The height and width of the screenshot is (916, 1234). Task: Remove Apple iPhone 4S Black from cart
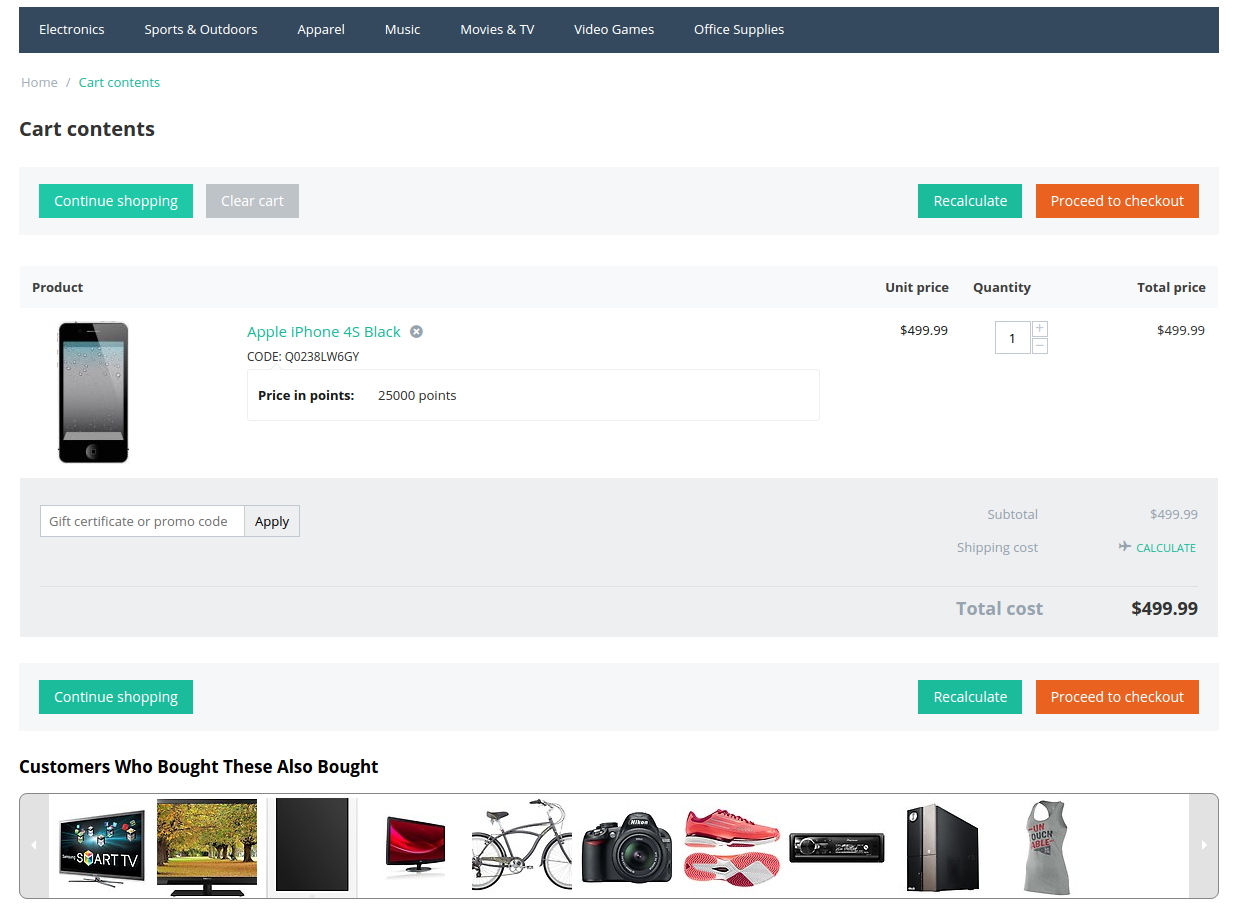click(x=416, y=332)
